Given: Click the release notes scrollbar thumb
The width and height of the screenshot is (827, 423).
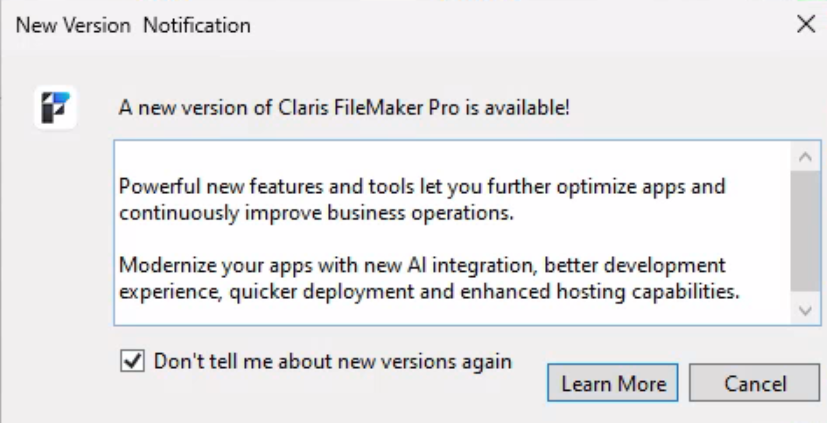Looking at the screenshot, I should coord(805,231).
